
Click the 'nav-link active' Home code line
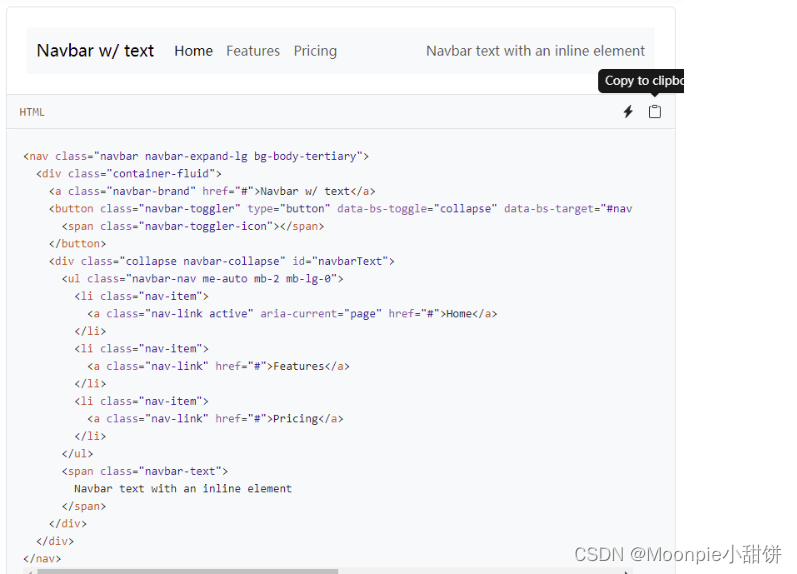(x=292, y=314)
